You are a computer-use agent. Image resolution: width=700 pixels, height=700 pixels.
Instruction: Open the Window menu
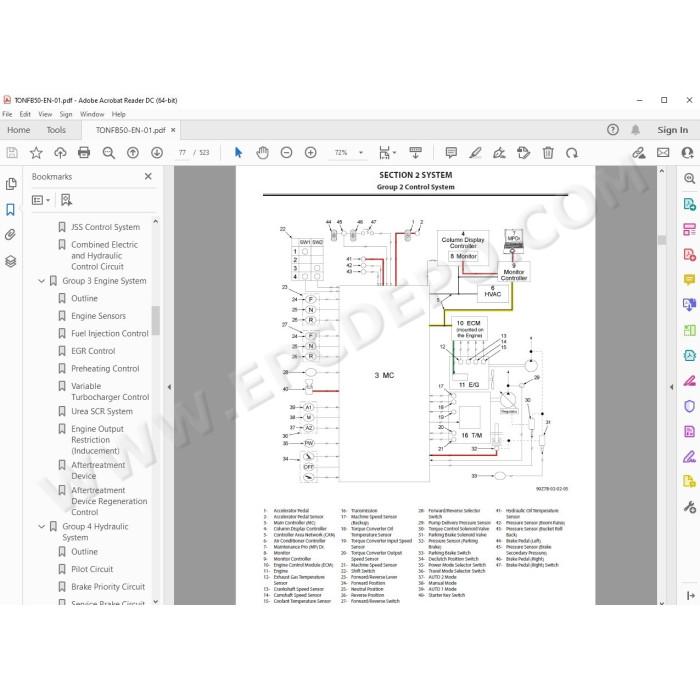click(x=92, y=114)
